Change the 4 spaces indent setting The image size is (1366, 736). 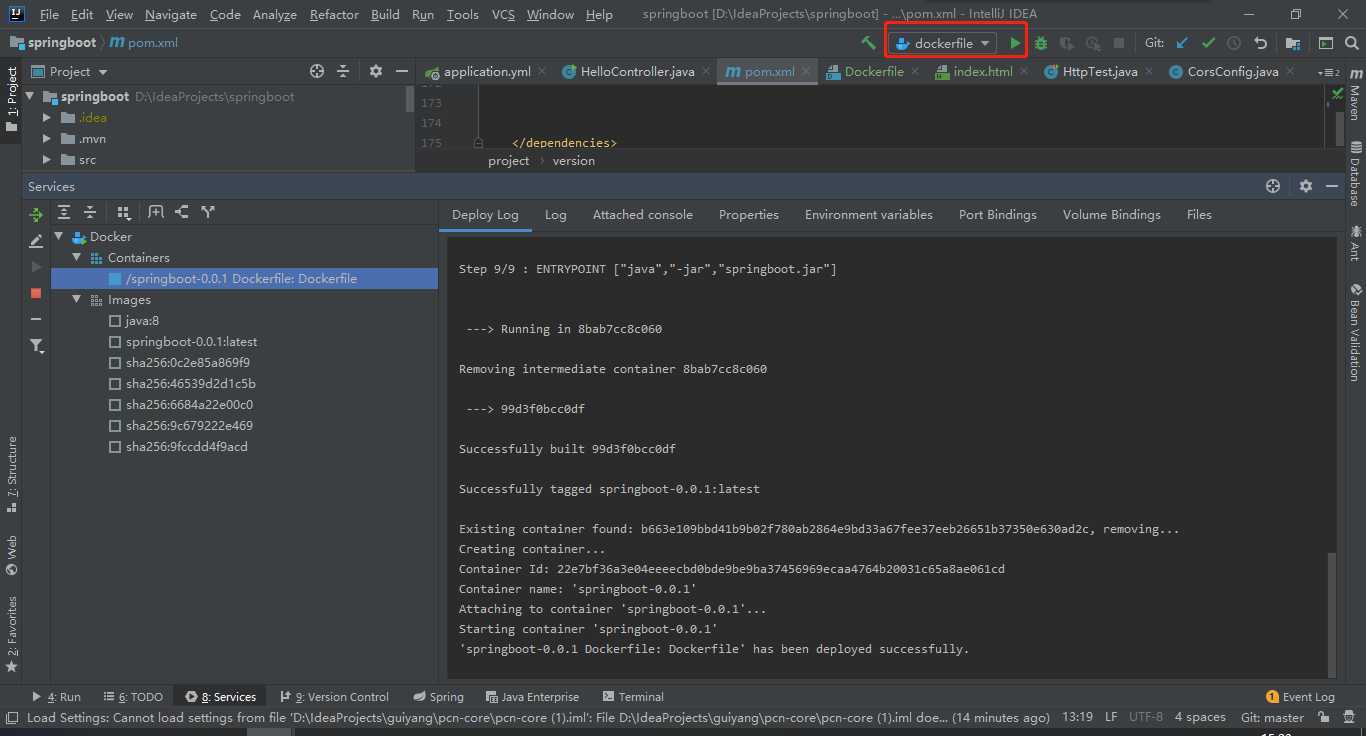coord(1200,718)
